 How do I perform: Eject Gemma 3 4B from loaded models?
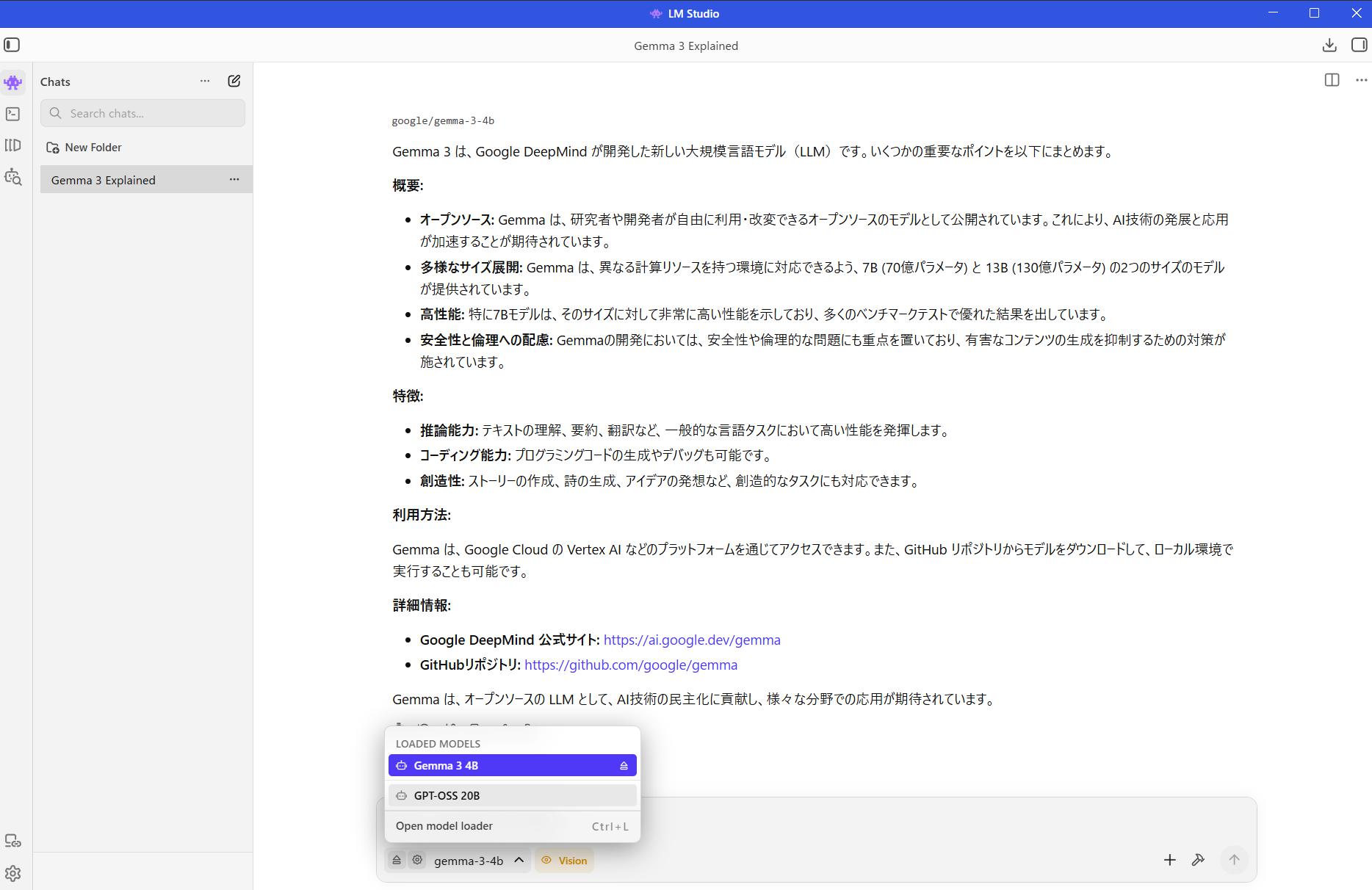[624, 766]
